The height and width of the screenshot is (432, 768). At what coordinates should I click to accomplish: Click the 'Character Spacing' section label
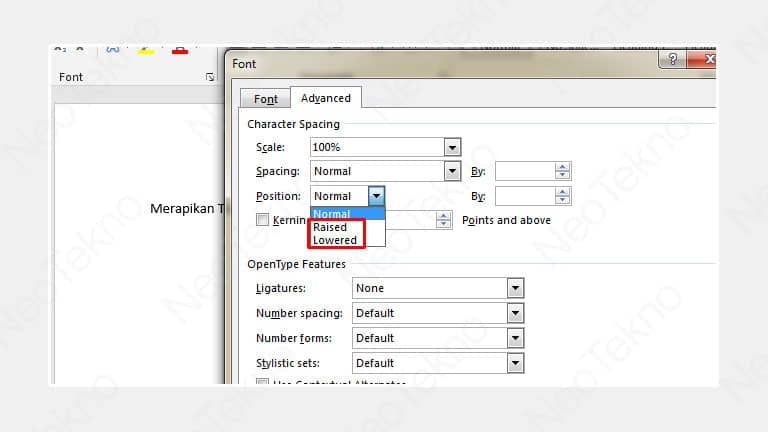293,124
